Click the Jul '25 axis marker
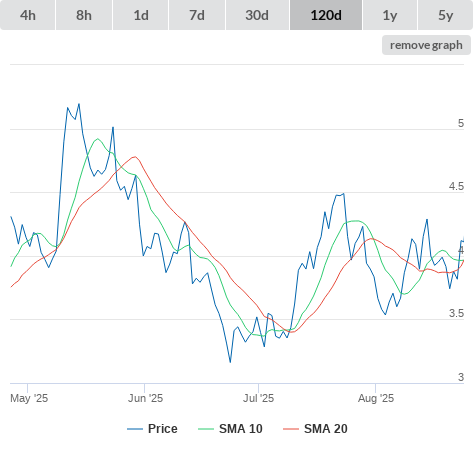The image size is (474, 455). tap(258, 398)
